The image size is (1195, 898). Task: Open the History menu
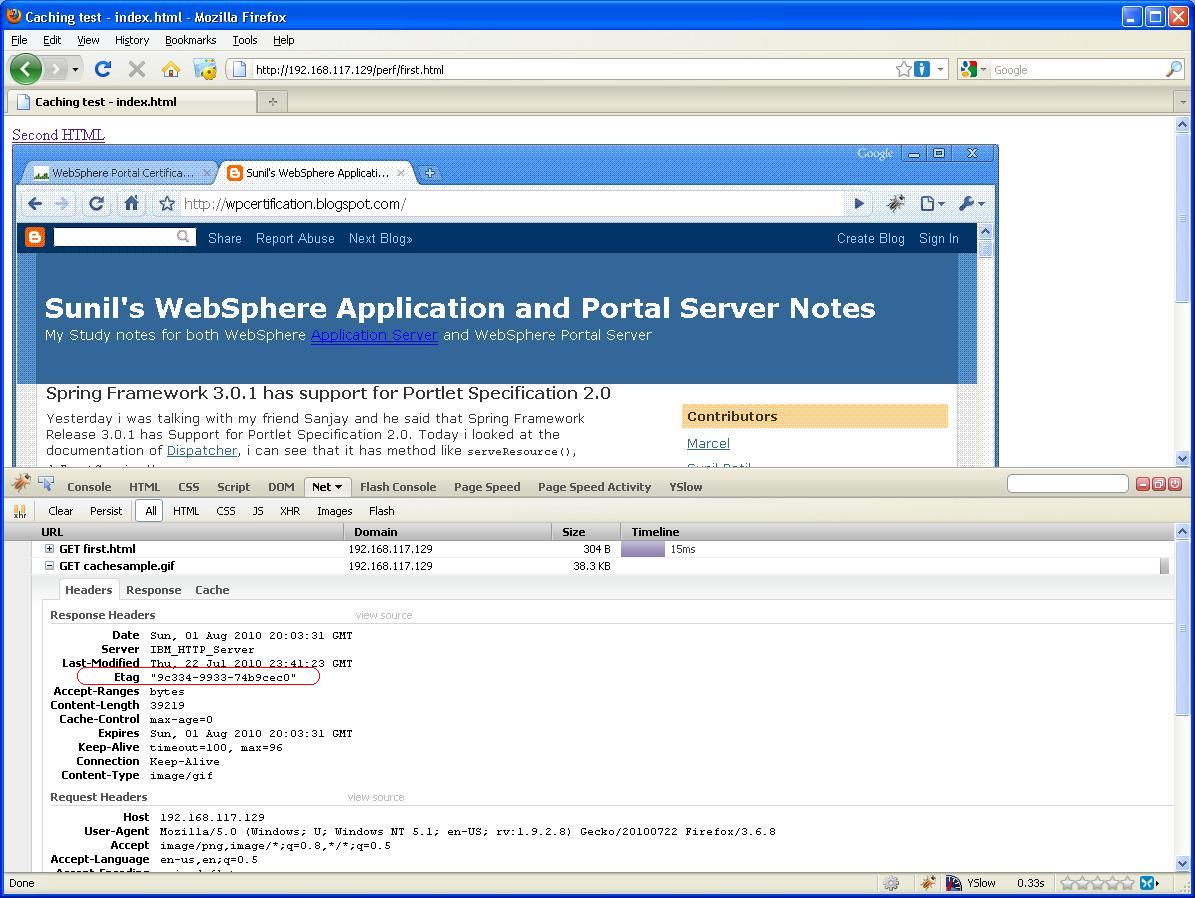point(132,40)
